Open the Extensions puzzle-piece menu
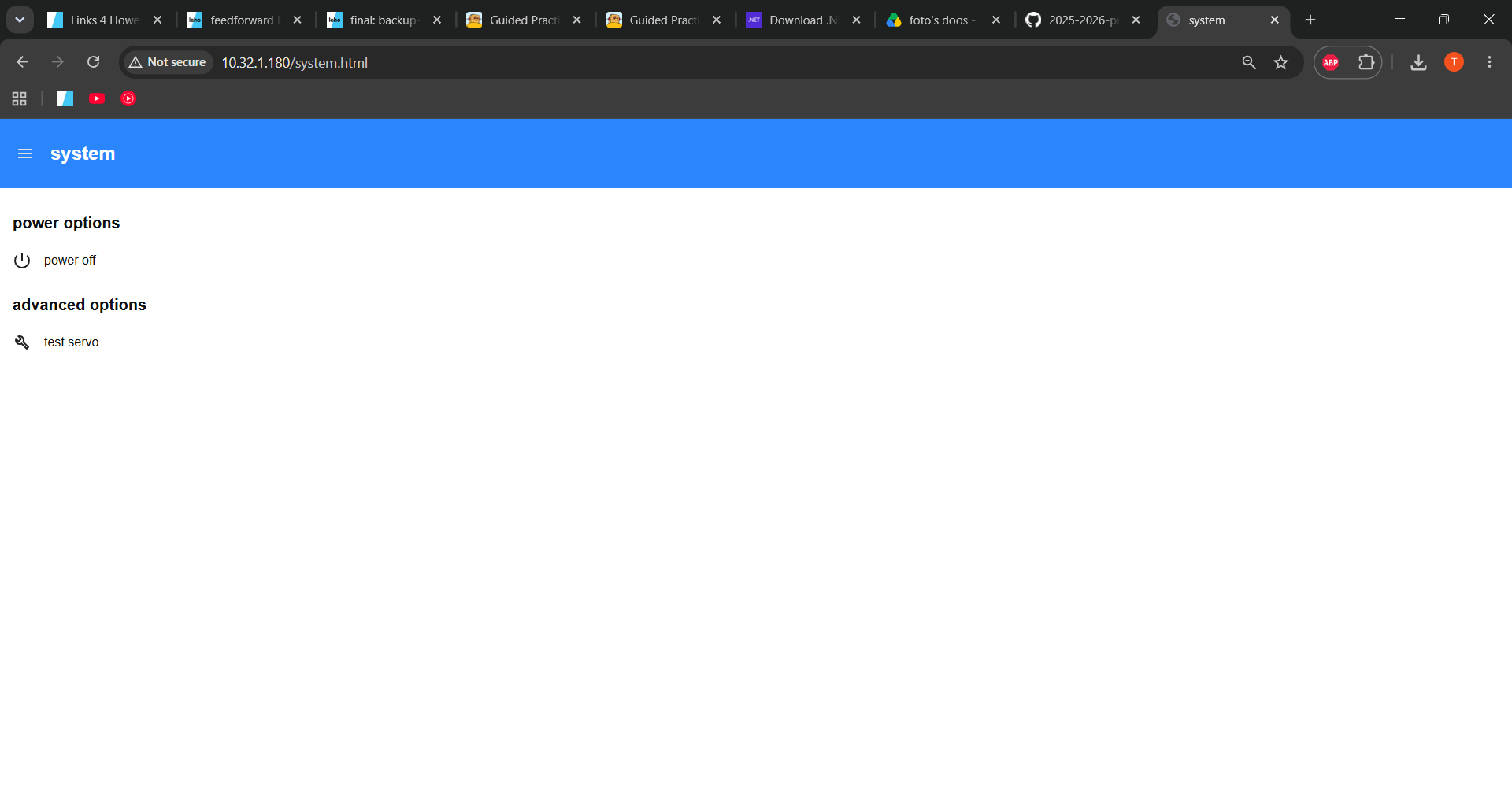The width and height of the screenshot is (1512, 803). (1366, 62)
